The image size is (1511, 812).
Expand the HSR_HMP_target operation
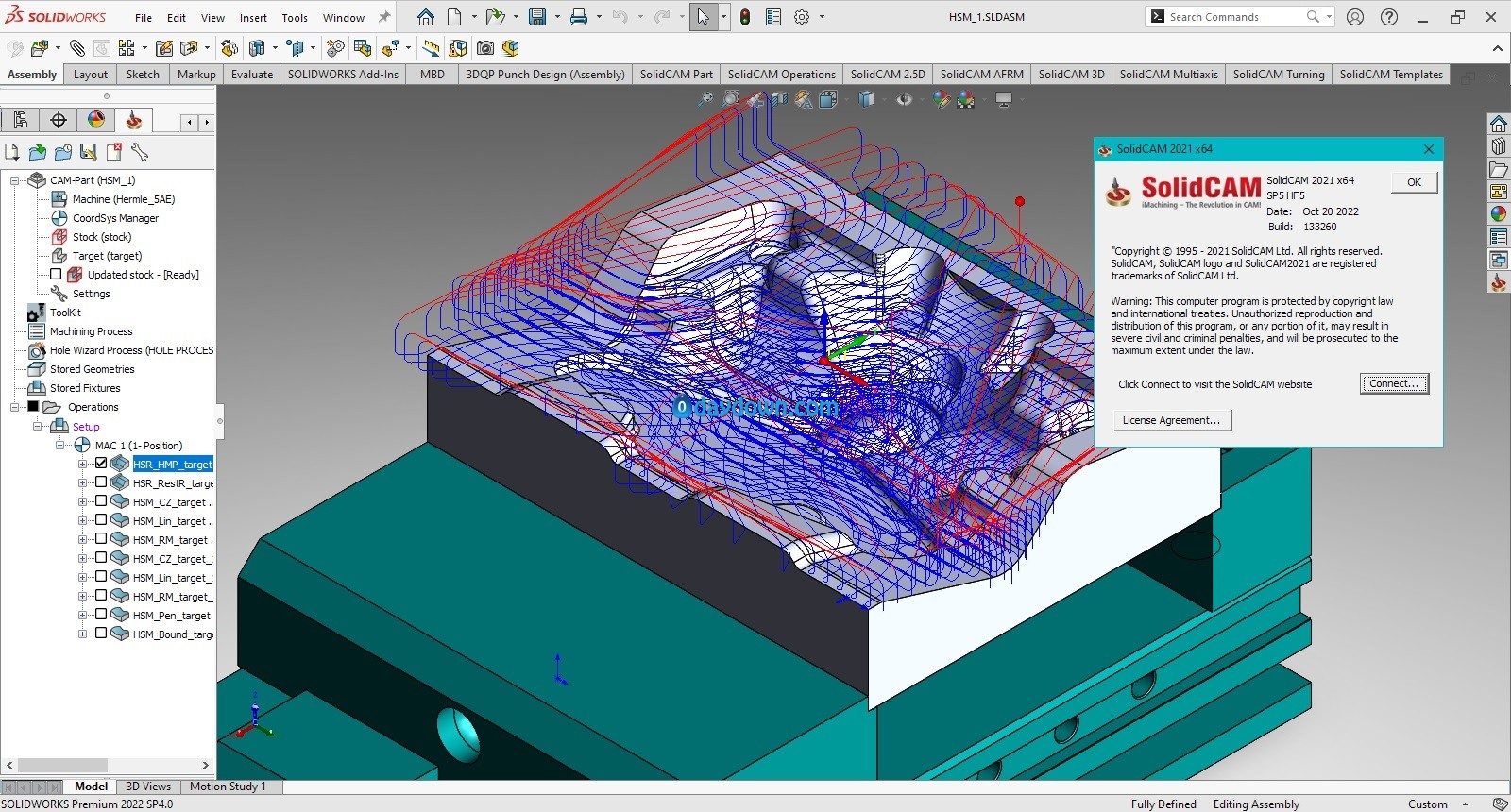[x=83, y=464]
